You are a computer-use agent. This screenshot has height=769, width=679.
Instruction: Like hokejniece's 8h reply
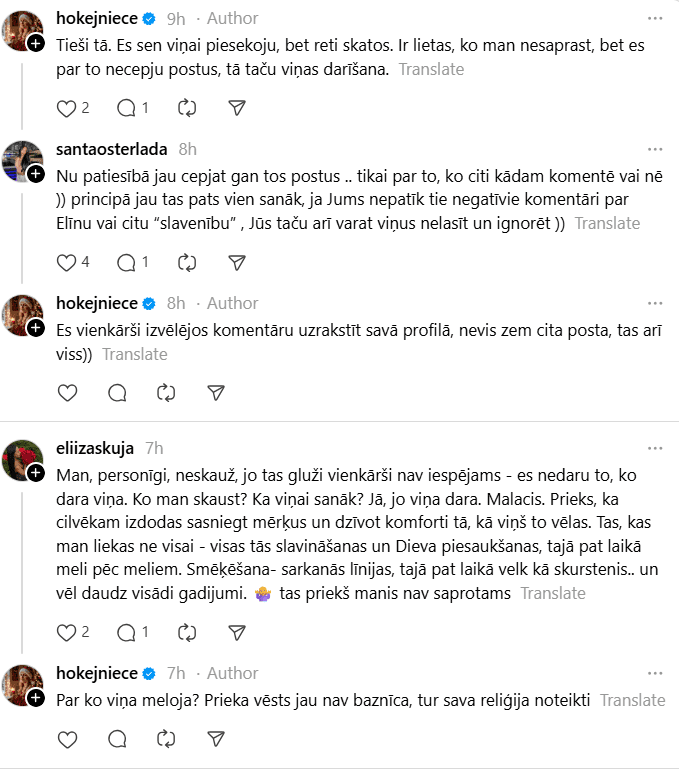pos(67,393)
